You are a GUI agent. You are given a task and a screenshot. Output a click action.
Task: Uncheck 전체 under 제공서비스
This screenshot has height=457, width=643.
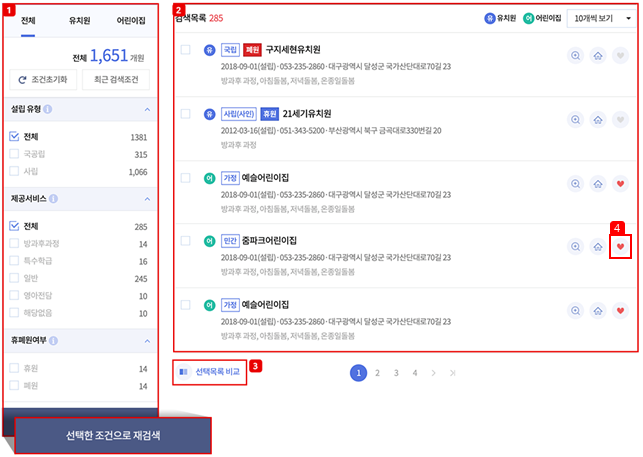pos(14,226)
